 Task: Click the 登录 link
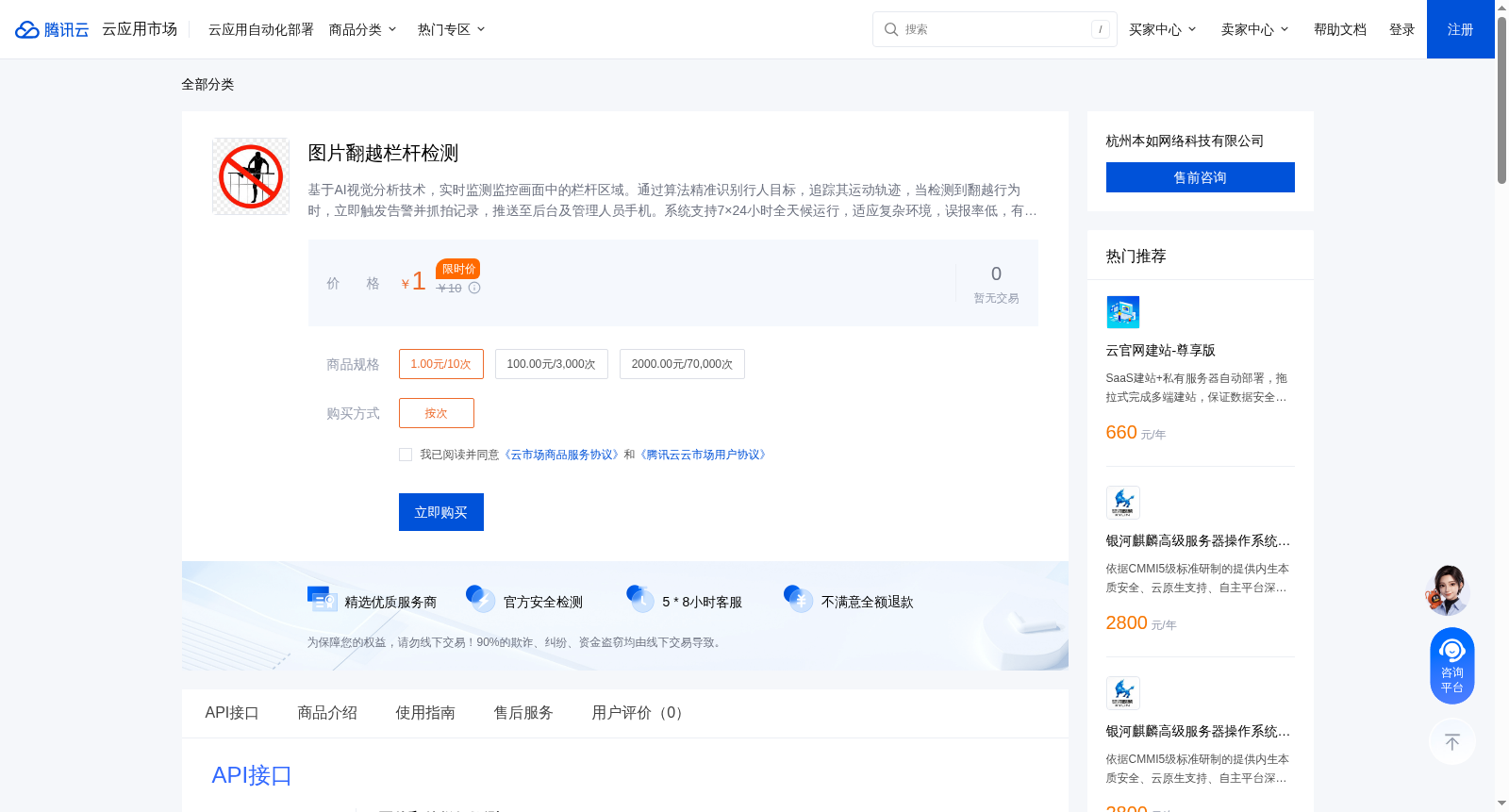coord(1402,29)
